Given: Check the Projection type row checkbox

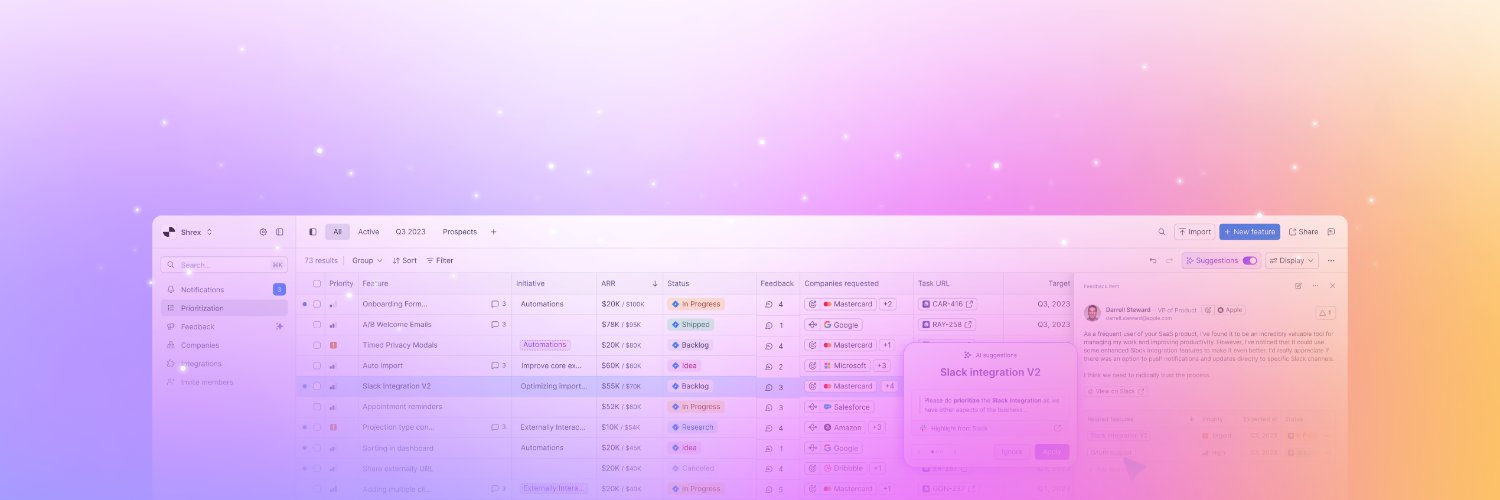Looking at the screenshot, I should coord(317,427).
